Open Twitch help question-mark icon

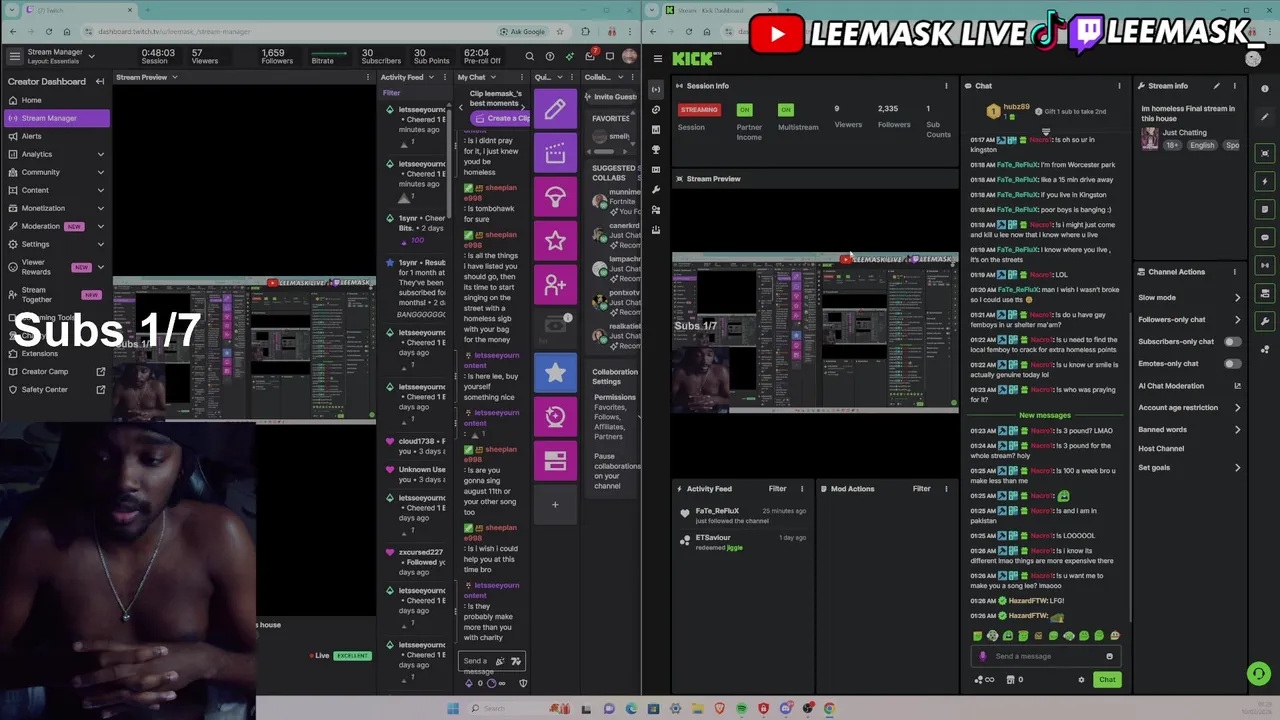point(550,57)
